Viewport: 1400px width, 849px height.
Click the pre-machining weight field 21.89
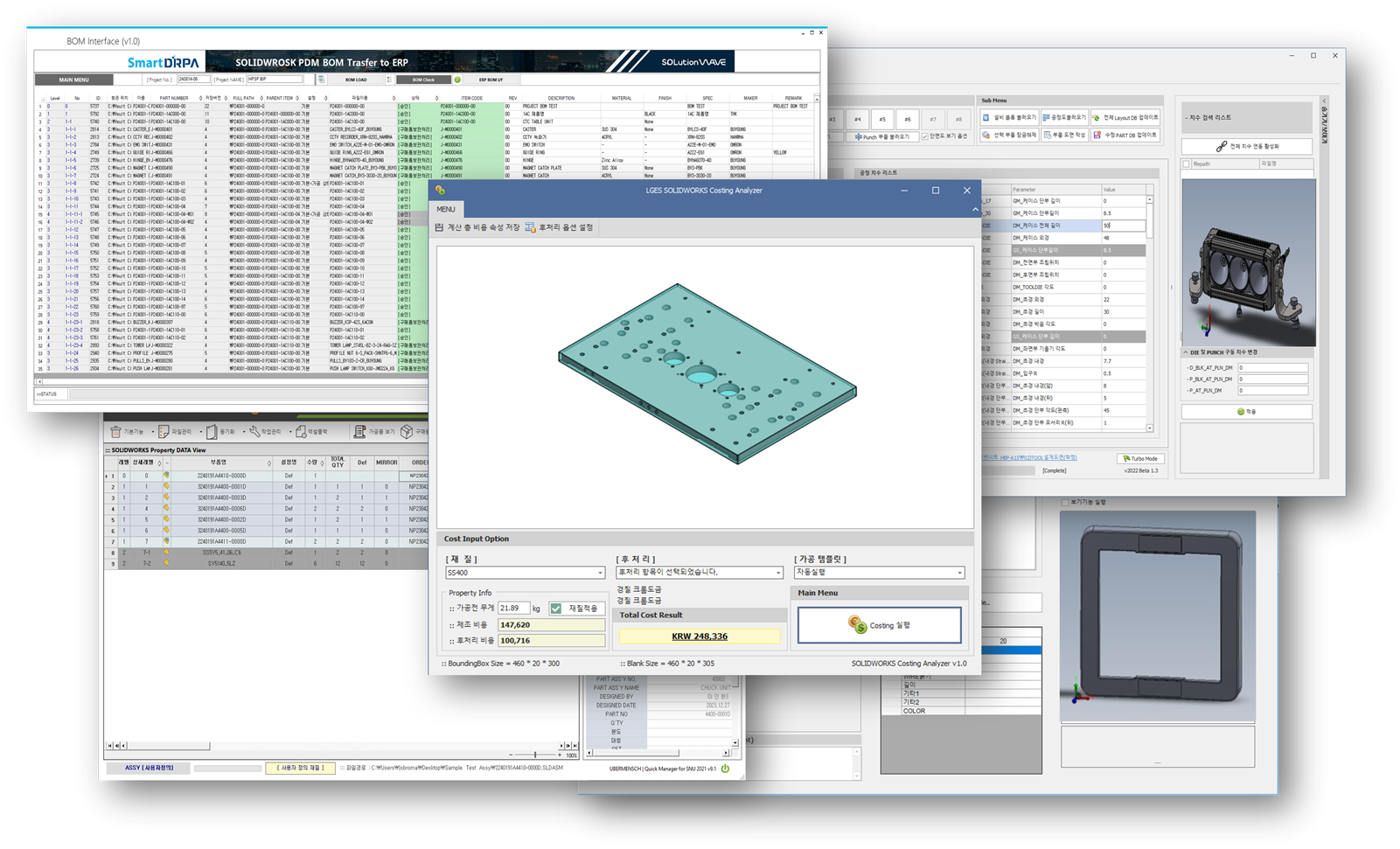click(x=513, y=608)
